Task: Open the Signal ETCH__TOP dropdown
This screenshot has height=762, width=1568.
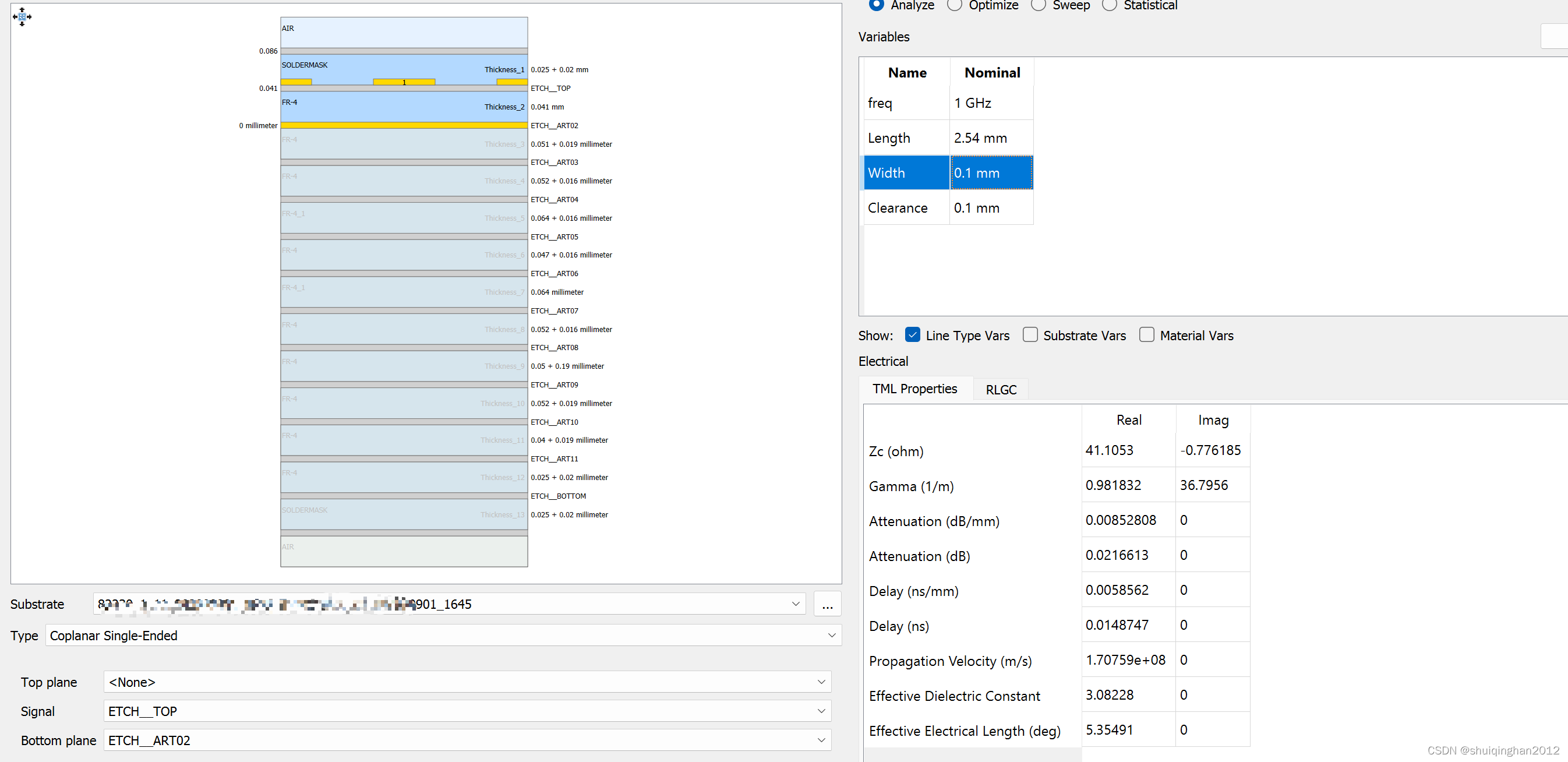Action: pyautogui.click(x=821, y=711)
